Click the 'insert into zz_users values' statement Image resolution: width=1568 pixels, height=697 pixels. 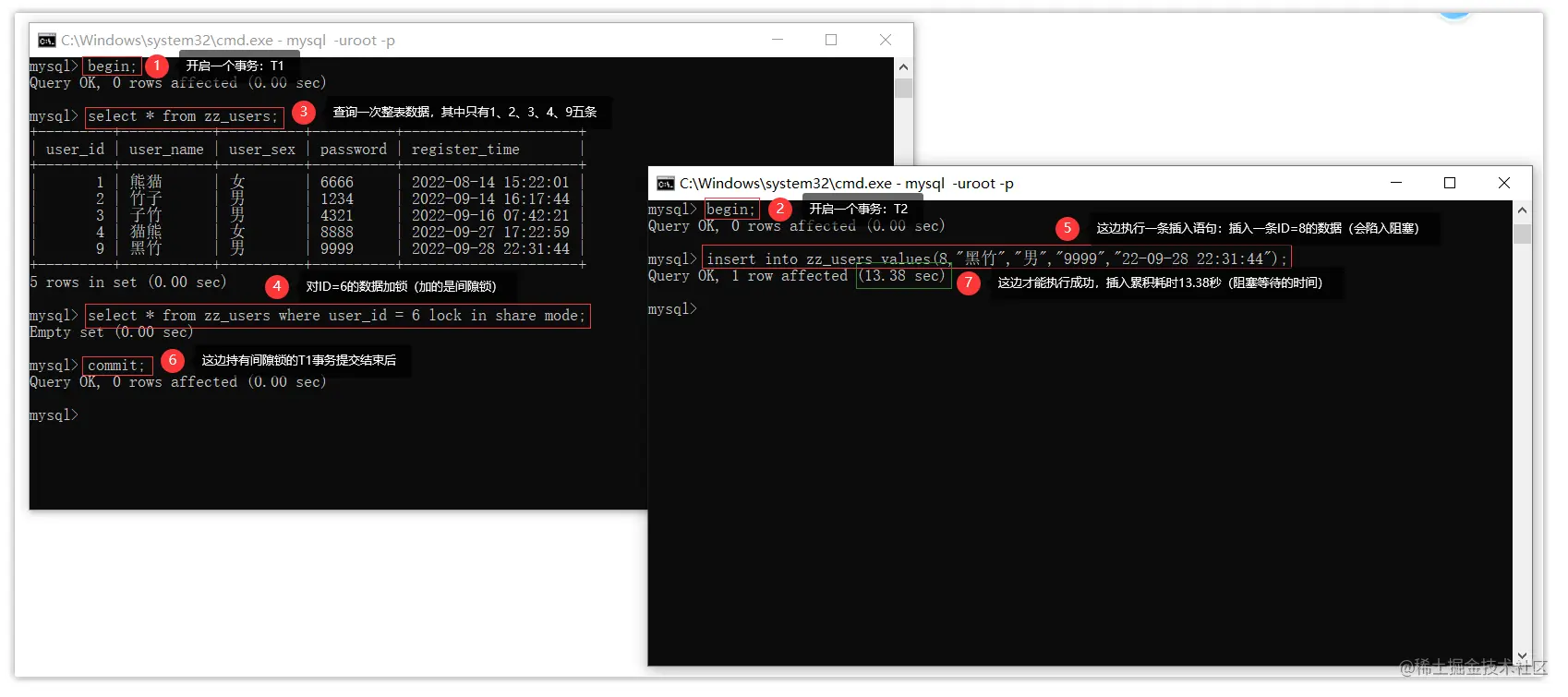pos(995,259)
